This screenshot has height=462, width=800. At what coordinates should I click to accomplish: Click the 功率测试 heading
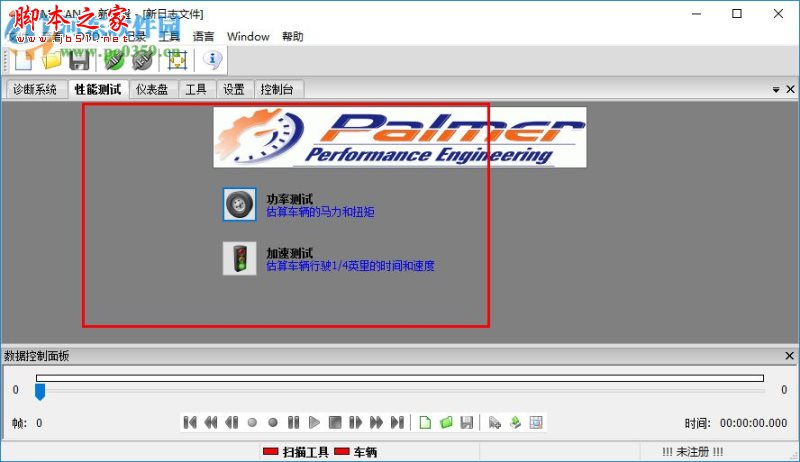point(289,199)
